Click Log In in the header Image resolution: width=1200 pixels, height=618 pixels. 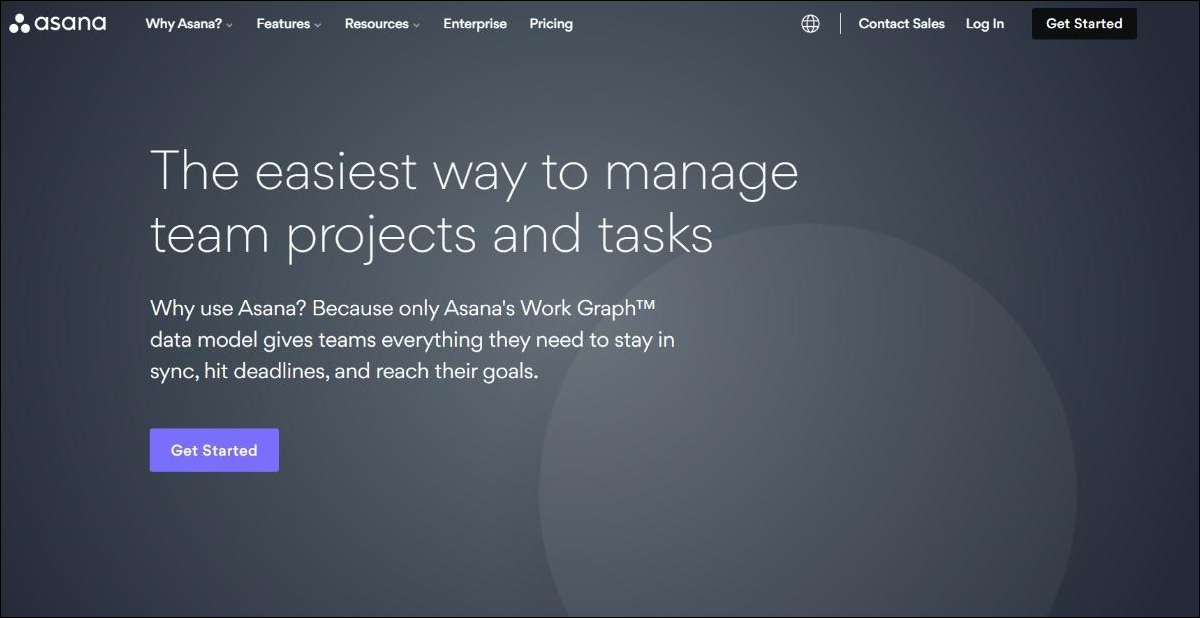985,24
